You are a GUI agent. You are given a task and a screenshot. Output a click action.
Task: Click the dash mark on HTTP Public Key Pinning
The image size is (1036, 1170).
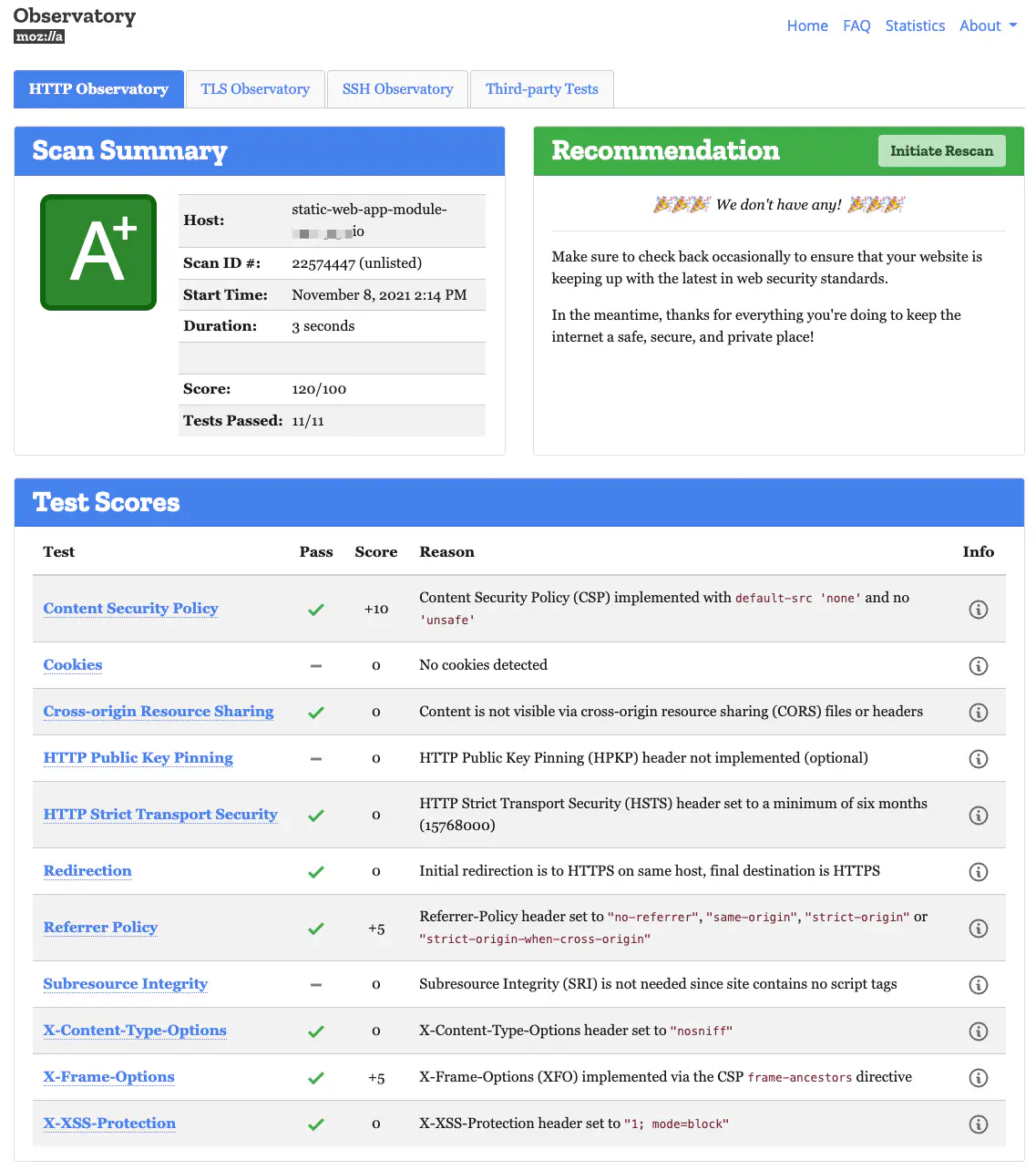[x=316, y=757]
